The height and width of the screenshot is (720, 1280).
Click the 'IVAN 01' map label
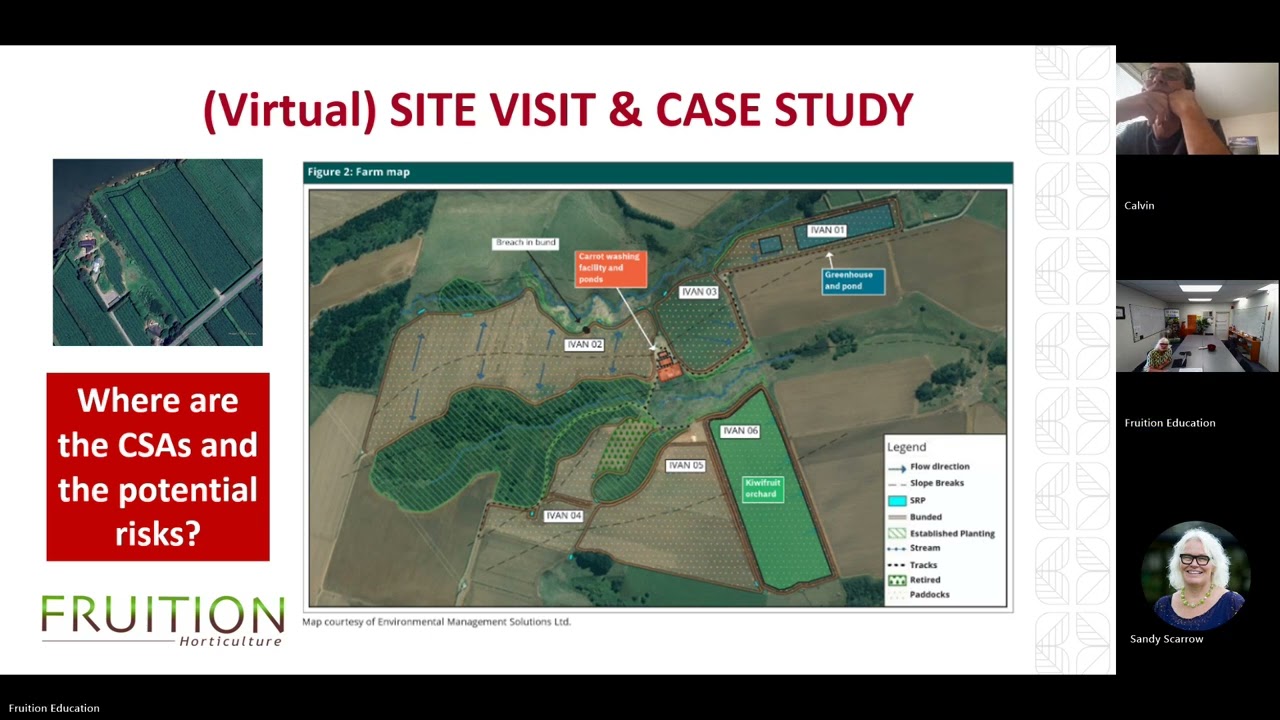pyautogui.click(x=827, y=230)
